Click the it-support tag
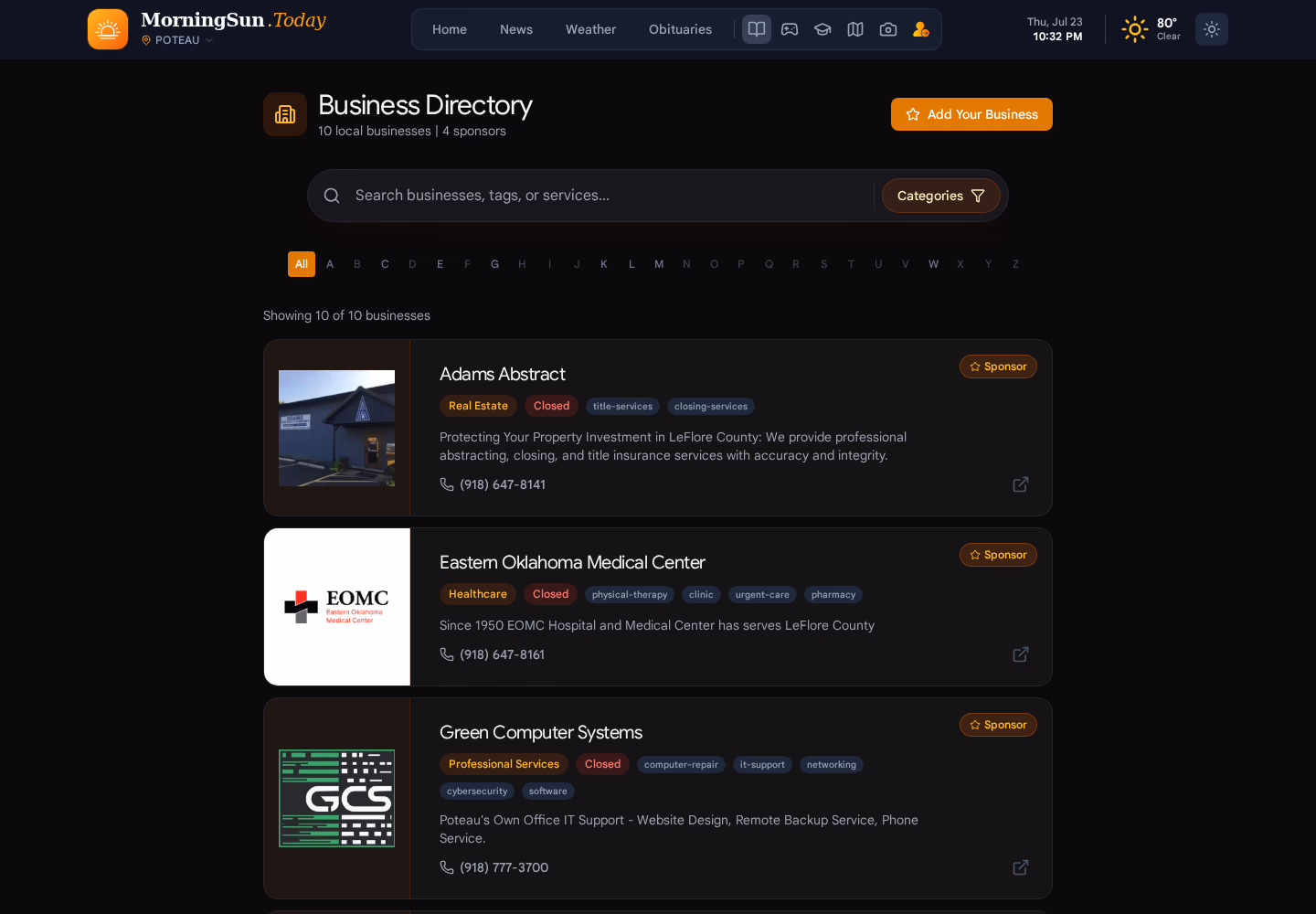This screenshot has width=1316, height=914. point(762,765)
